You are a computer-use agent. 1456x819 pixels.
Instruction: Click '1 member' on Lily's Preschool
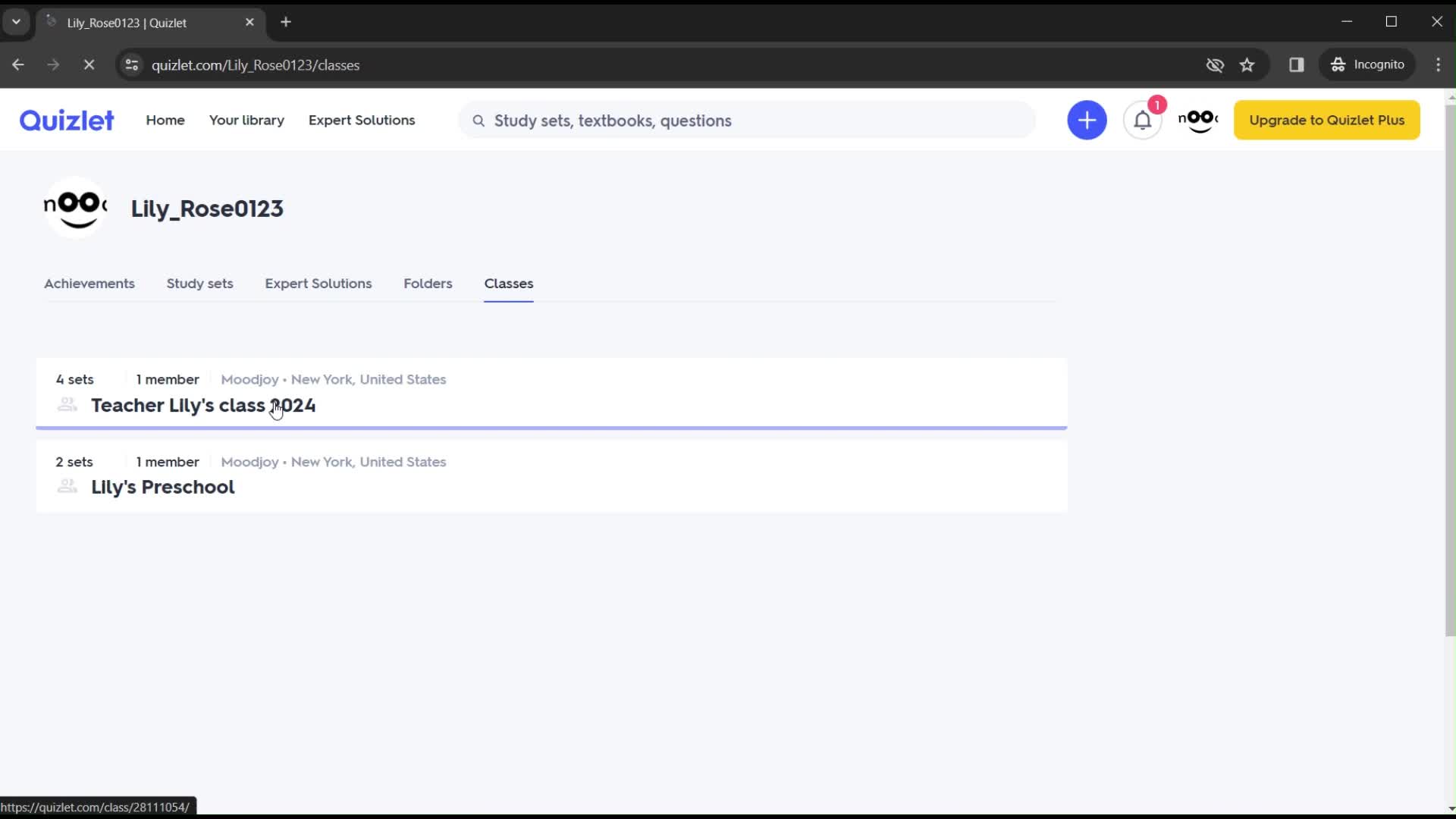click(168, 462)
